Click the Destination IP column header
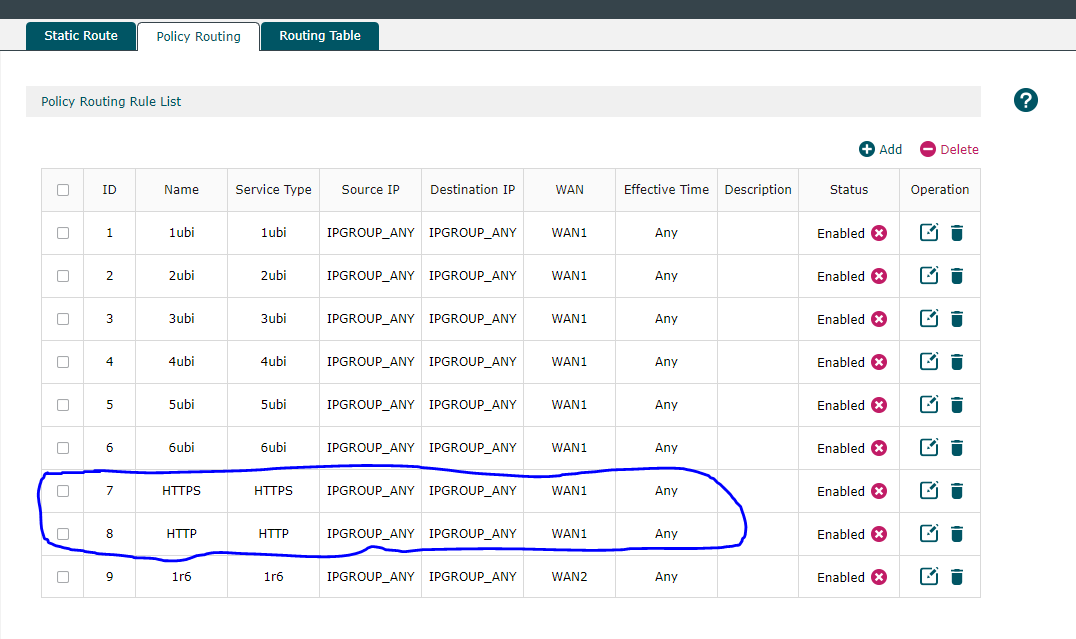 tap(473, 189)
